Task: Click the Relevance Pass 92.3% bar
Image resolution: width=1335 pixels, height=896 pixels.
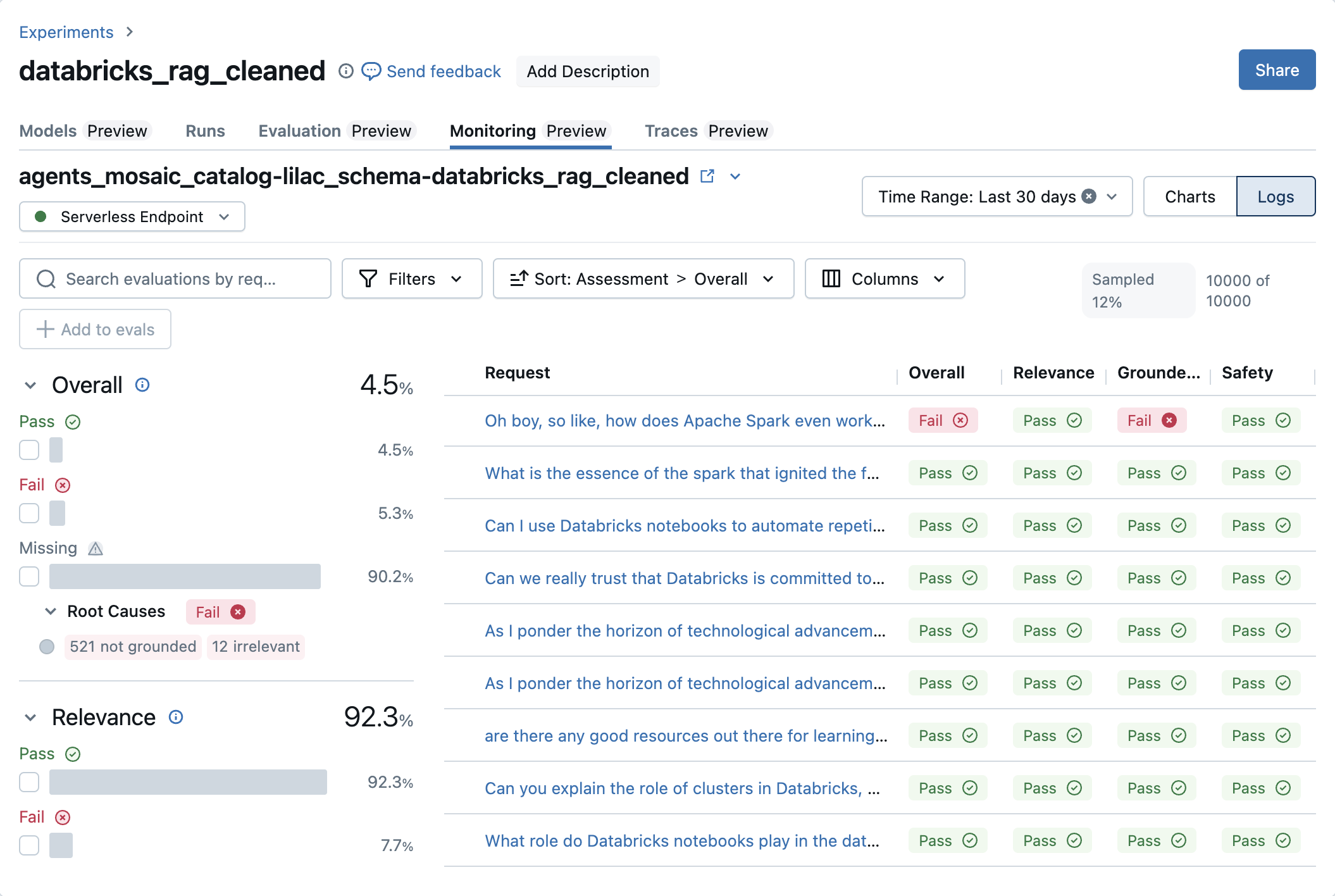Action: click(188, 782)
